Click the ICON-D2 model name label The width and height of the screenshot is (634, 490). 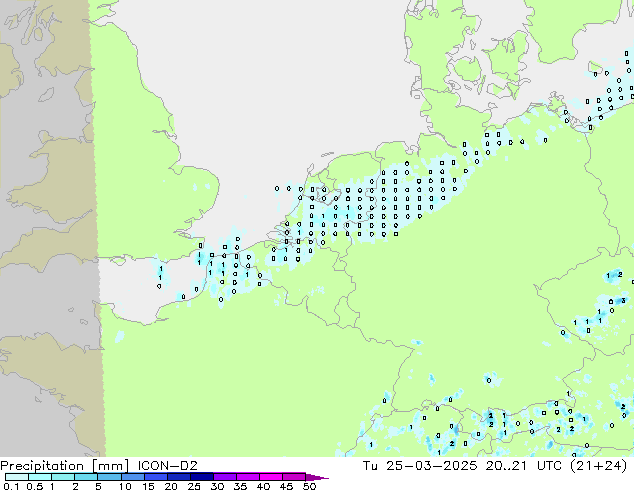click(x=167, y=466)
